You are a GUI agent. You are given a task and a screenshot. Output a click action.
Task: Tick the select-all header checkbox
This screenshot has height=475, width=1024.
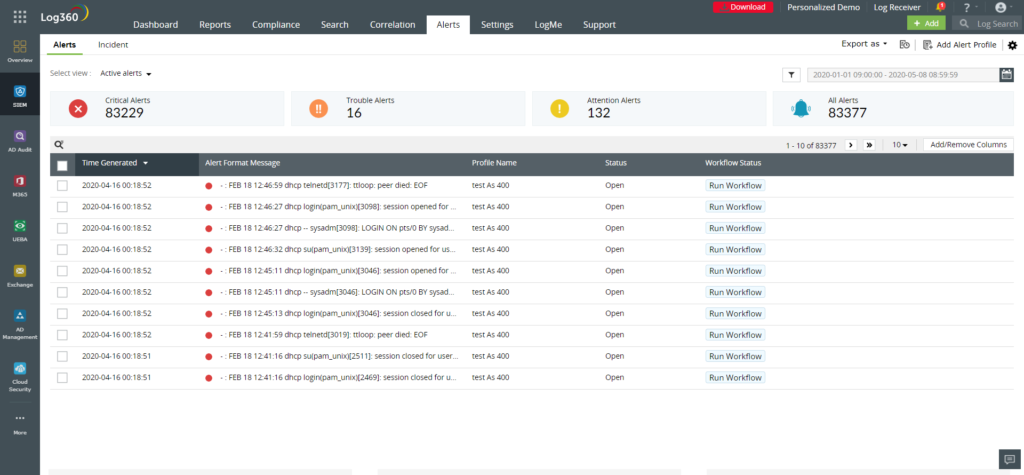pyautogui.click(x=62, y=165)
